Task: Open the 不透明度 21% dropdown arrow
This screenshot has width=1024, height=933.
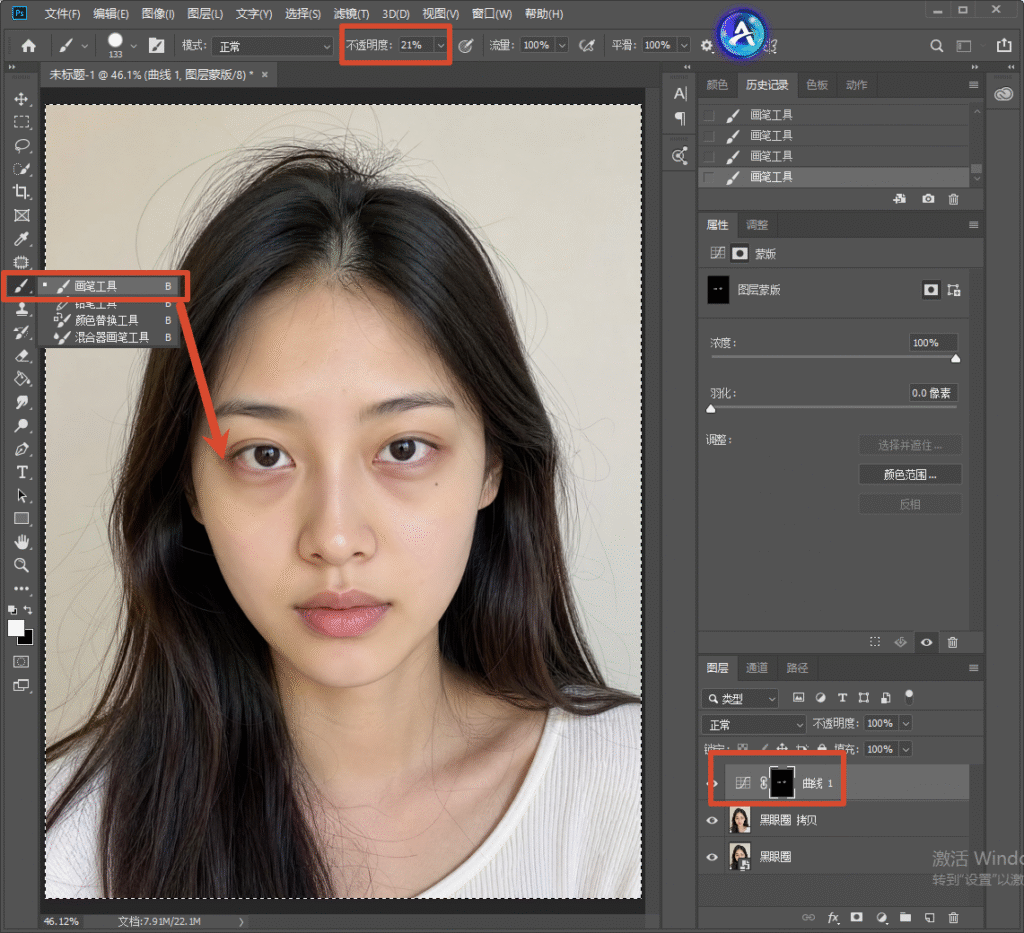Action: [x=441, y=45]
